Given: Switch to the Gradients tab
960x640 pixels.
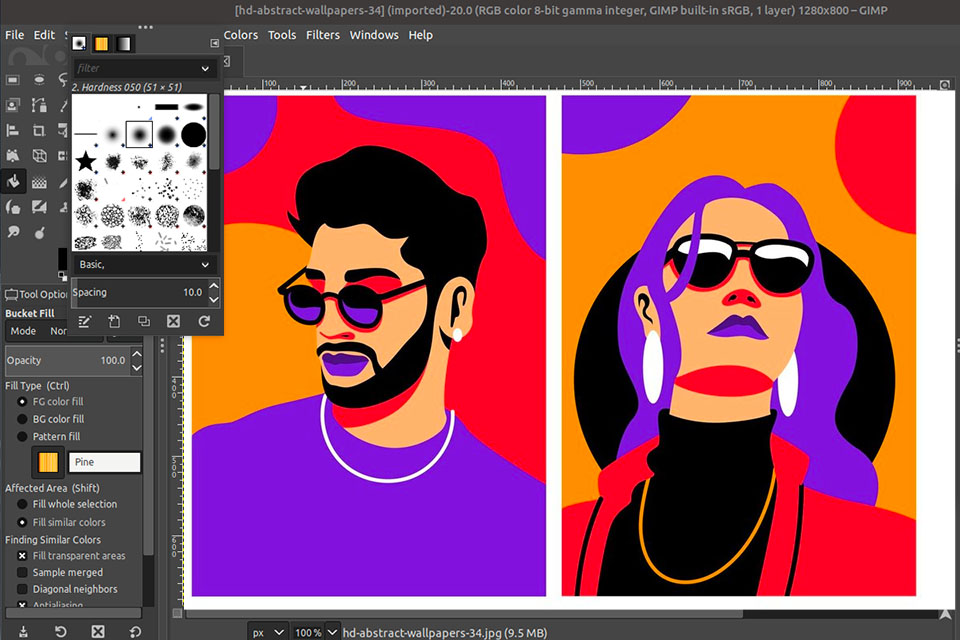Looking at the screenshot, I should [x=124, y=43].
